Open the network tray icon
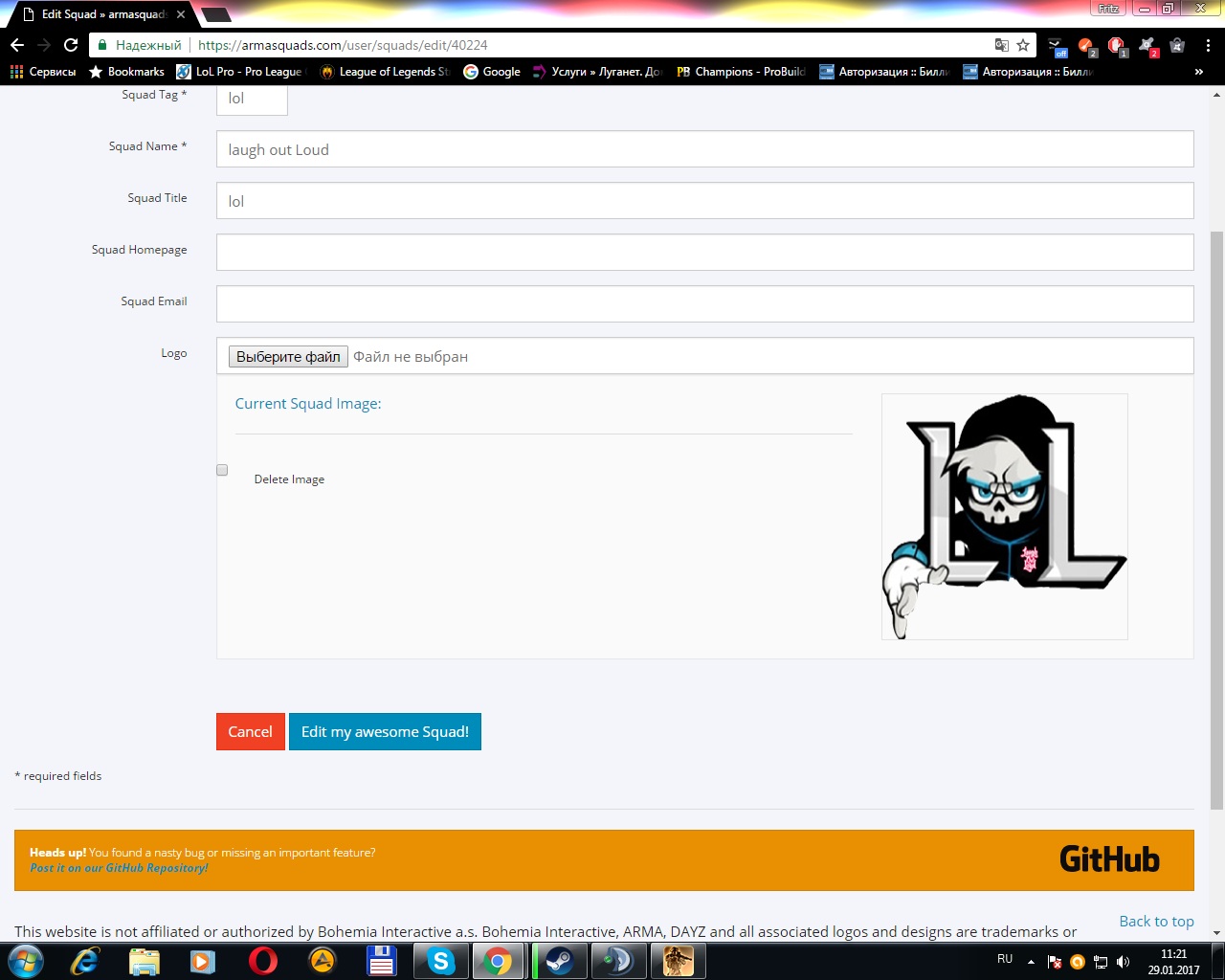 [x=1101, y=962]
